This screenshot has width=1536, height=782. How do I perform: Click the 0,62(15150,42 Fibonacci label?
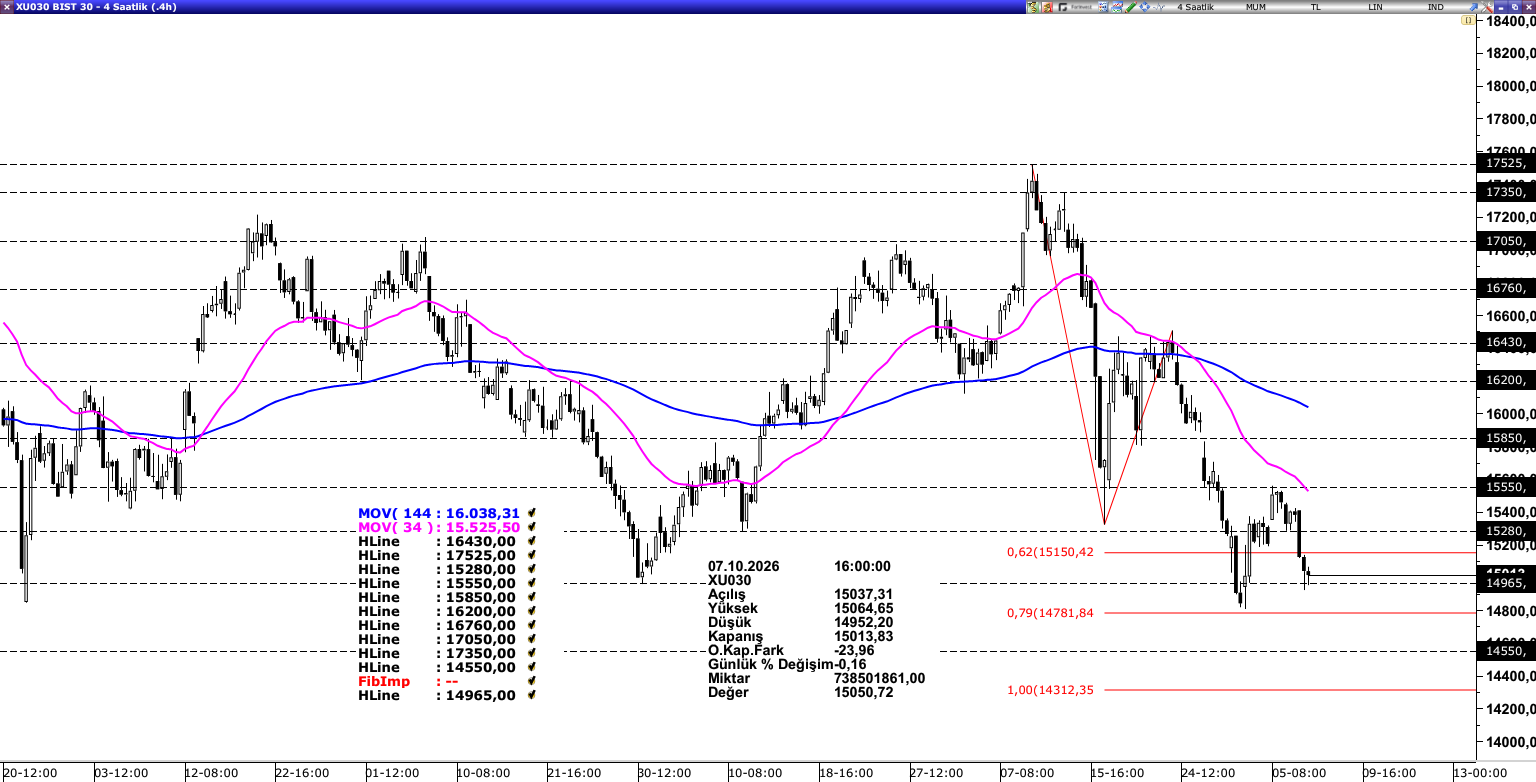tap(1050, 552)
